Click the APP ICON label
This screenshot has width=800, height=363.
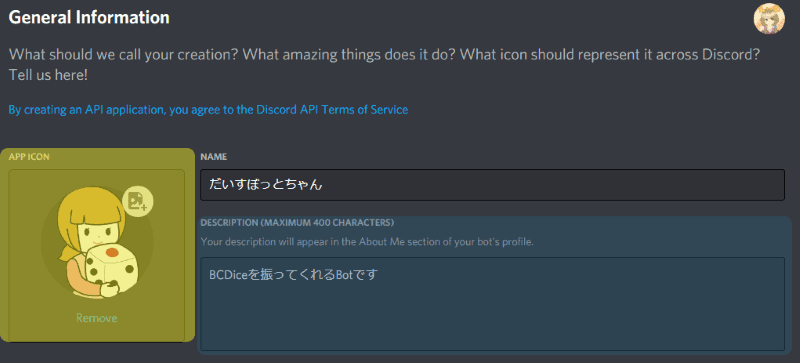(29, 157)
